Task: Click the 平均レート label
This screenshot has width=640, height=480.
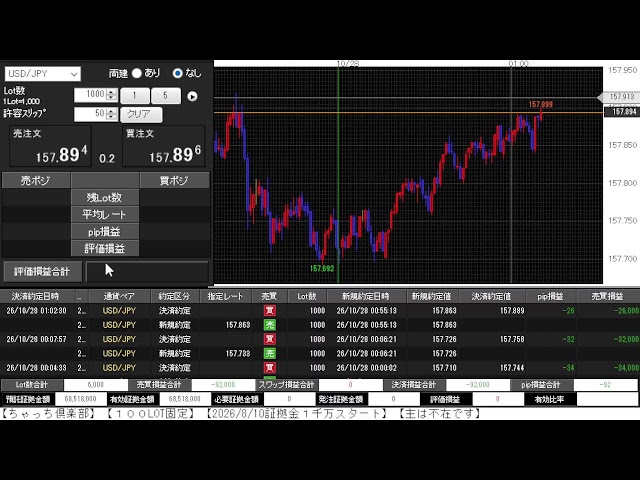Action: tap(104, 215)
